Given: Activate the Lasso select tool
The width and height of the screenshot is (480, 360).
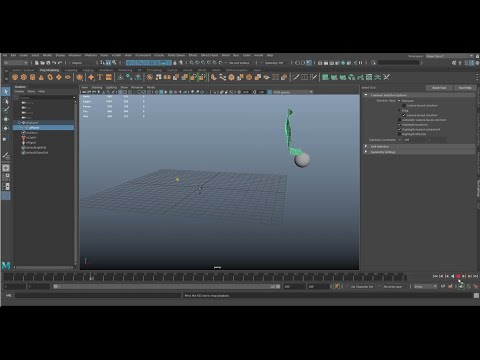Looking at the screenshot, I should pyautogui.click(x=6, y=101).
